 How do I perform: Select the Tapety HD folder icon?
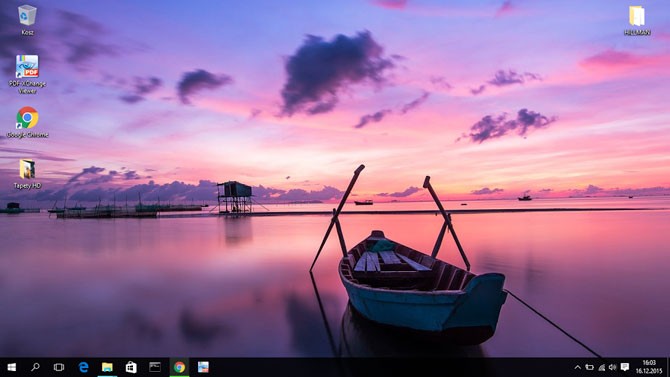coord(27,174)
